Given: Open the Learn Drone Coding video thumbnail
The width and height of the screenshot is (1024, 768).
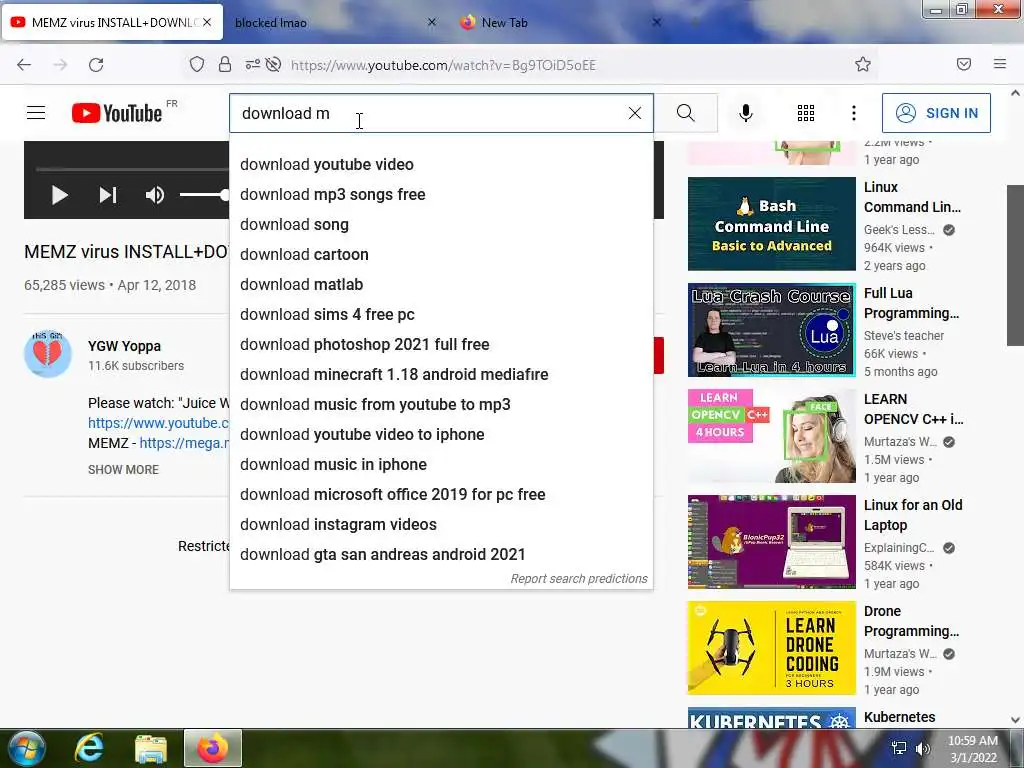Looking at the screenshot, I should point(771,648).
